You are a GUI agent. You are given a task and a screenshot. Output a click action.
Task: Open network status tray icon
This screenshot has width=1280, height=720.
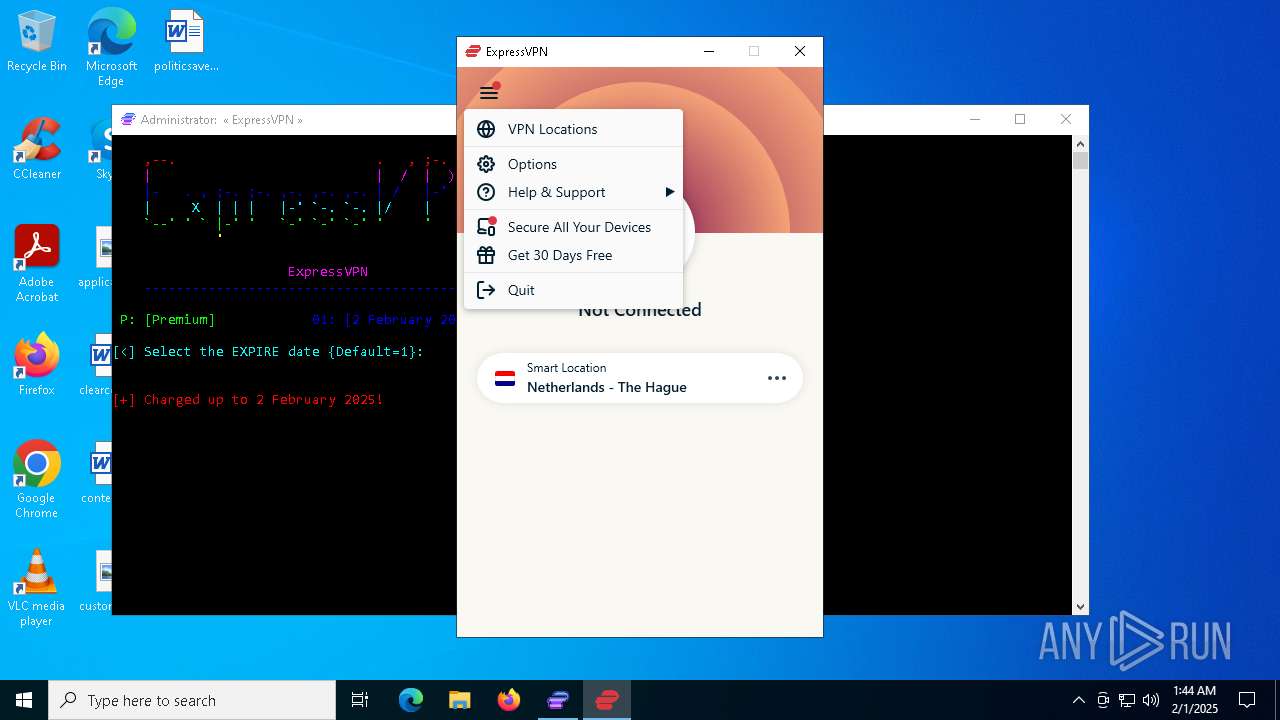pos(1127,700)
